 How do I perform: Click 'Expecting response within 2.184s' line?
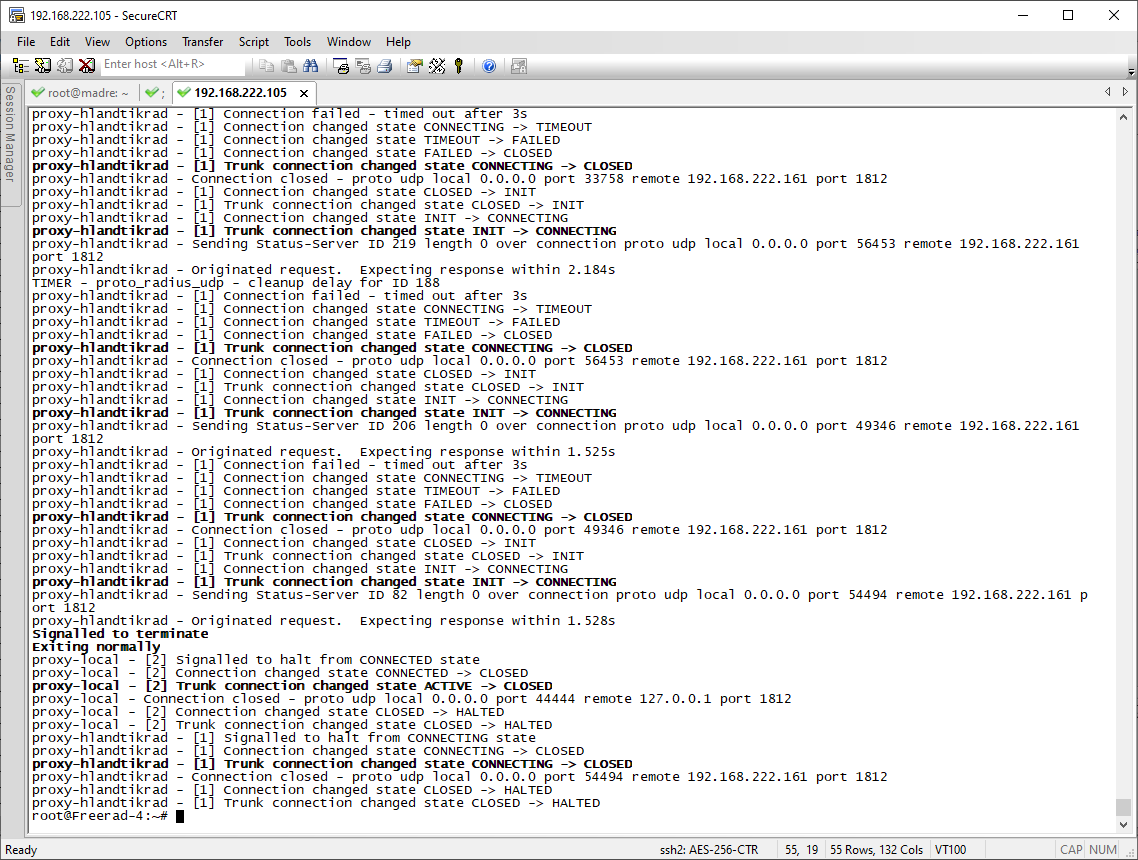(324, 269)
